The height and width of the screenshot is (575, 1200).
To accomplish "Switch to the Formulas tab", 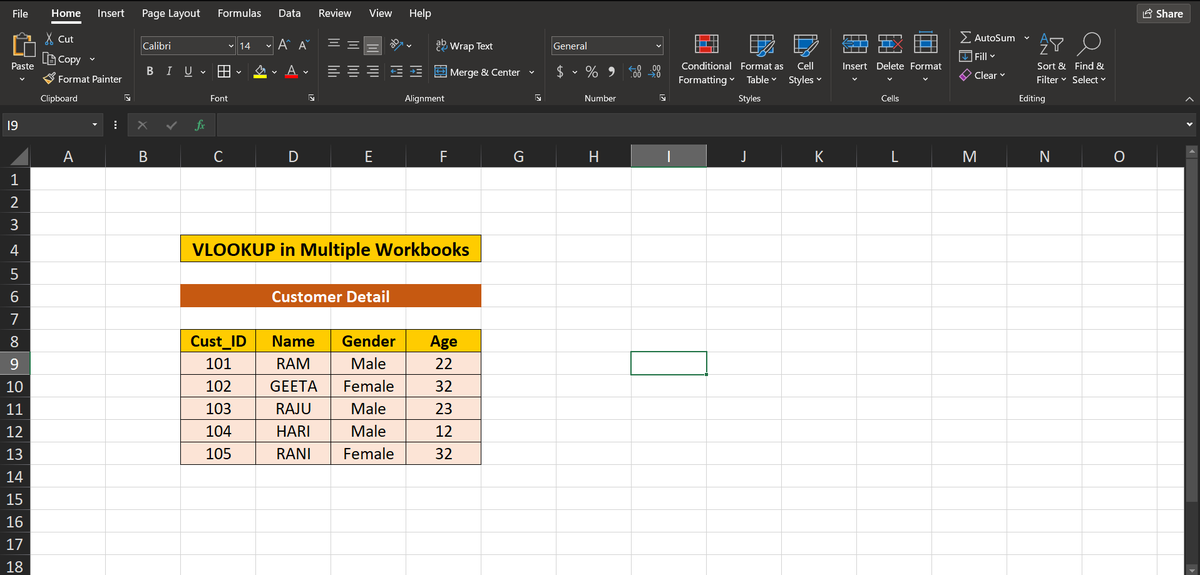I will pos(240,13).
